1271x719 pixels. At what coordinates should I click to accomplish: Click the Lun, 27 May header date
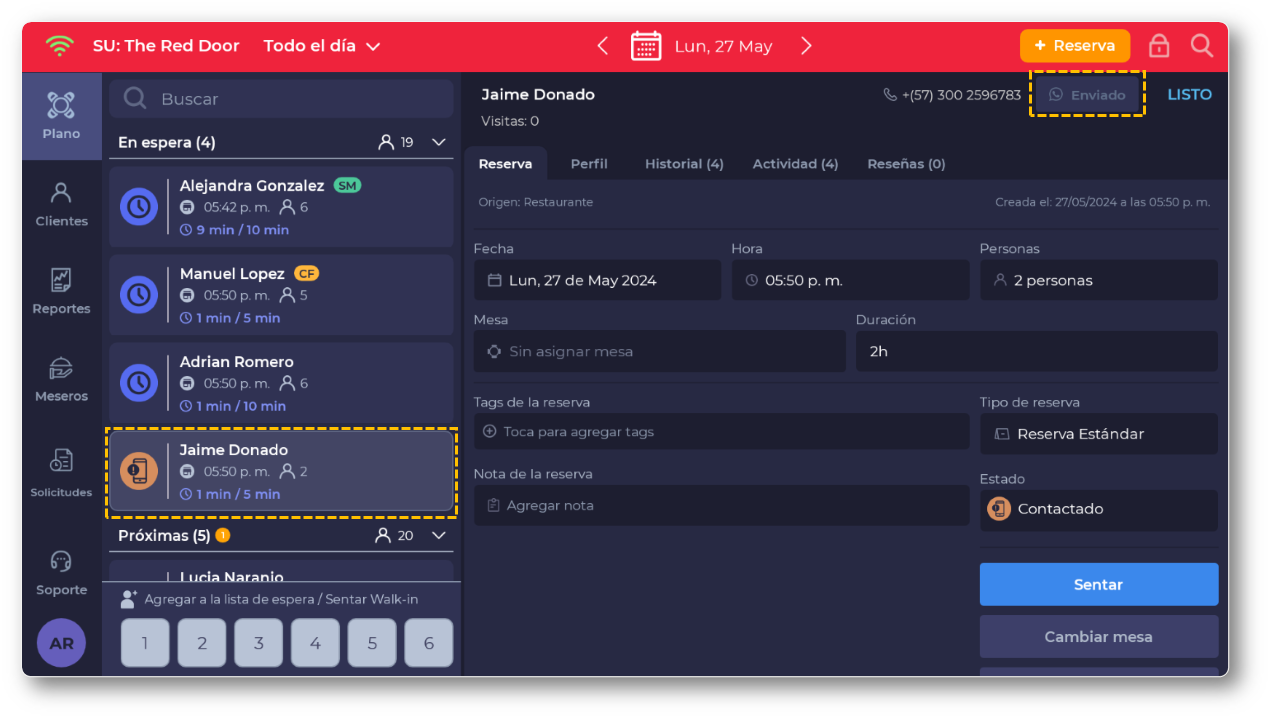click(723, 46)
